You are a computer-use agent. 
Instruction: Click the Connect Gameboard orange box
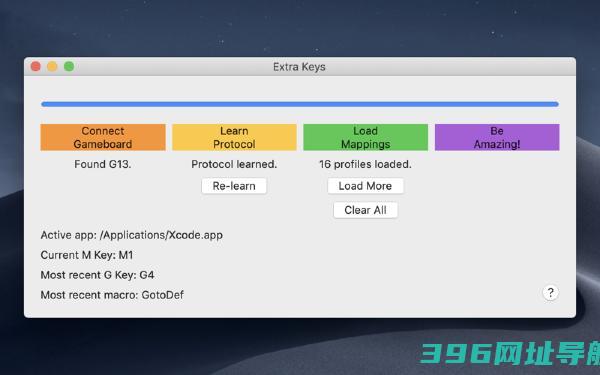pos(103,137)
